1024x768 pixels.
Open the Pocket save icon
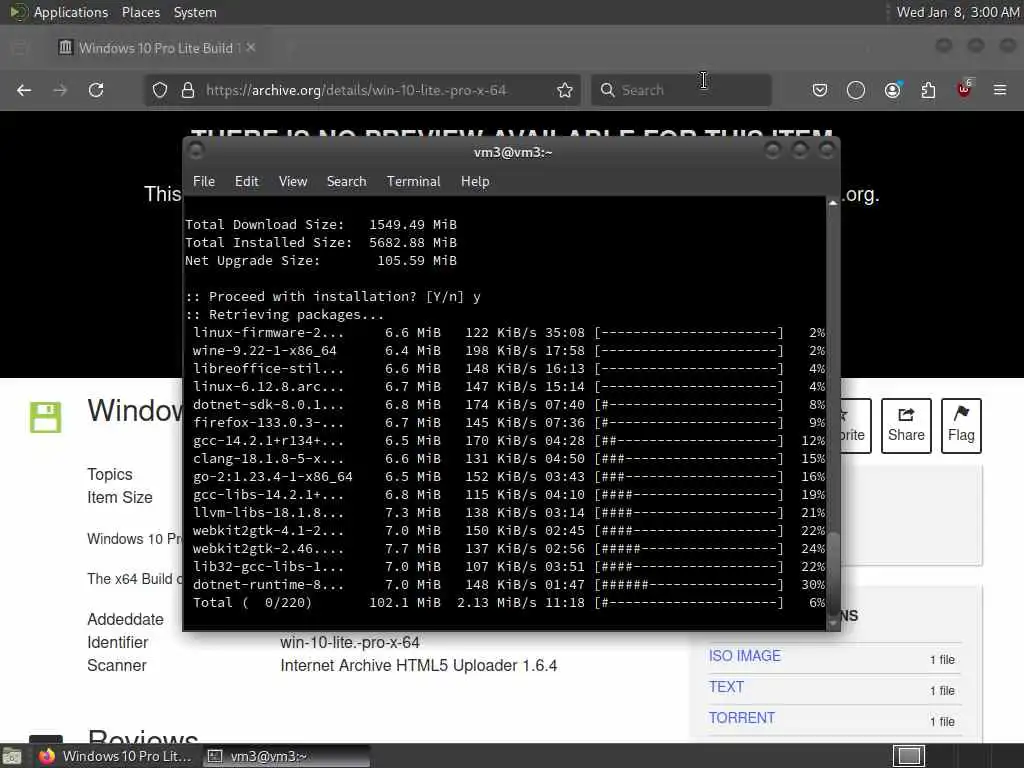820,90
